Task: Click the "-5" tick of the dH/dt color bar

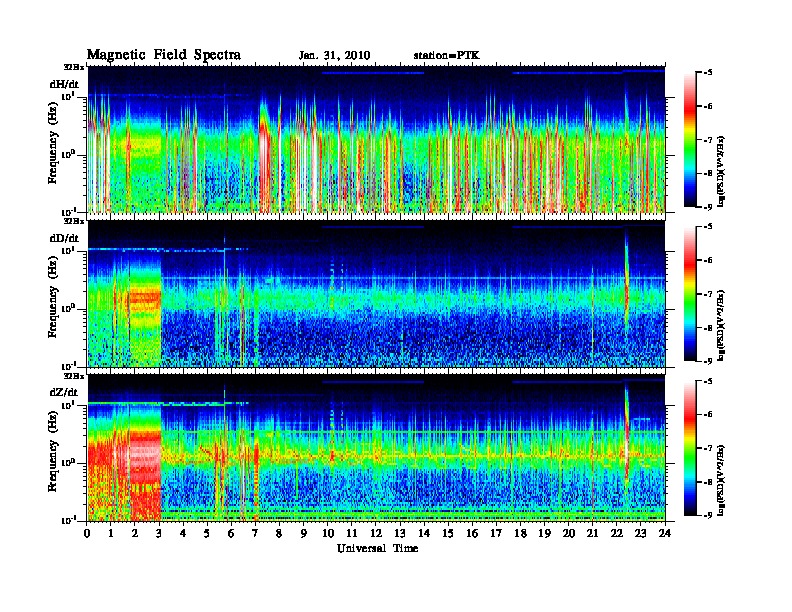Action: (707, 73)
